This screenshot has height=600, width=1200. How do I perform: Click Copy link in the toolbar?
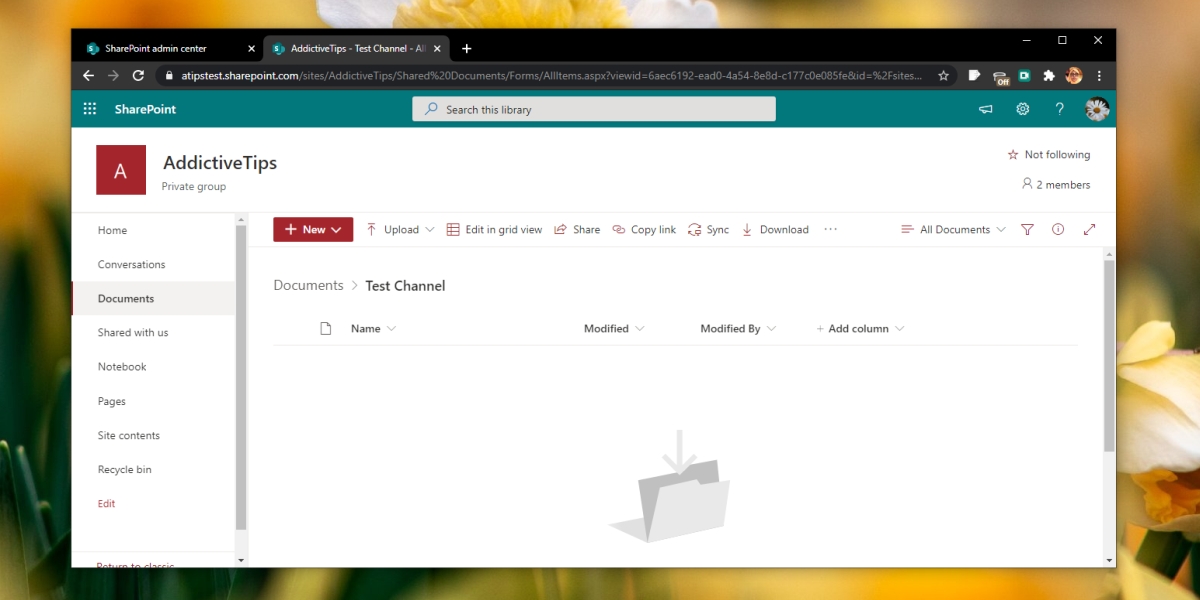[644, 230]
